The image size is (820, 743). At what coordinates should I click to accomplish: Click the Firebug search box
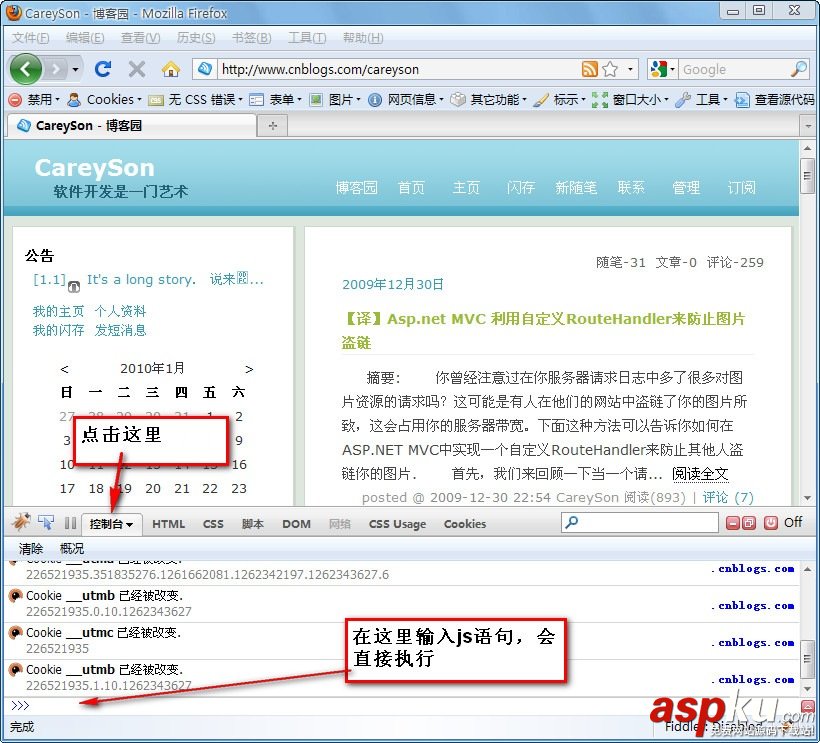click(640, 522)
